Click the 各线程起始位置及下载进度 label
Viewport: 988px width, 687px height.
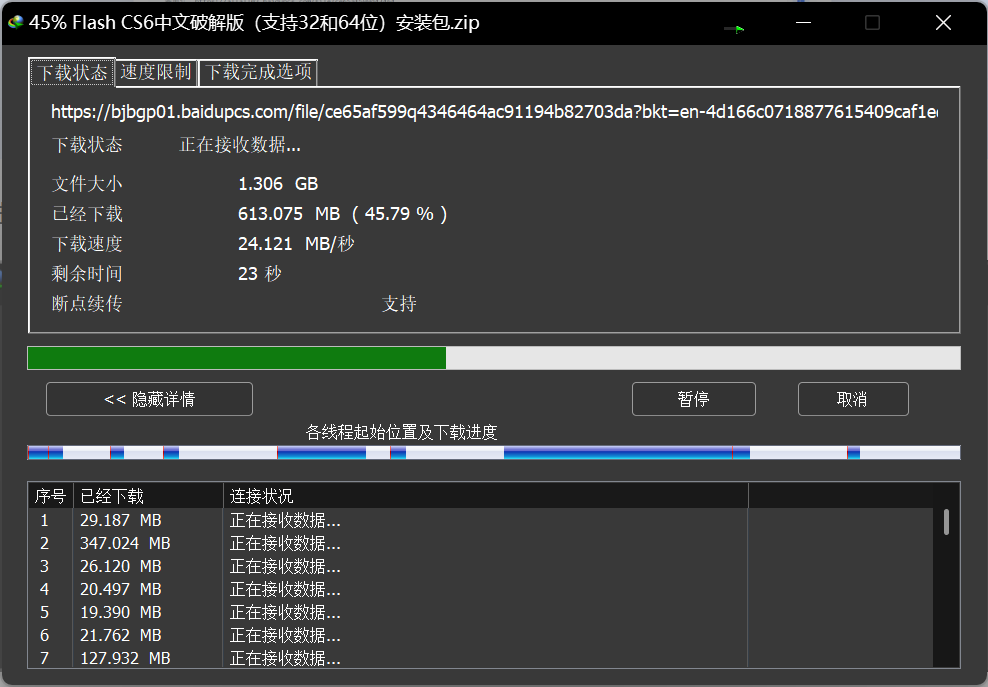tap(401, 432)
